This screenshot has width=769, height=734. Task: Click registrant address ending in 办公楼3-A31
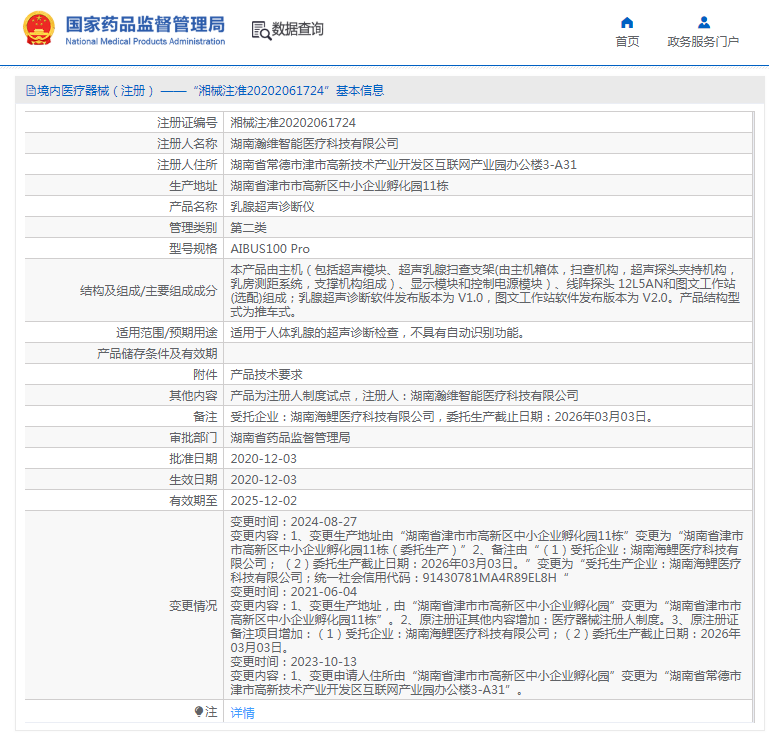(x=403, y=165)
